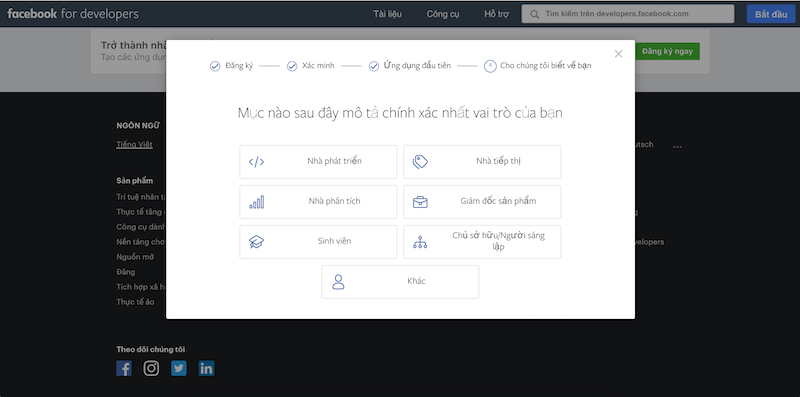Screen dimensions: 800x397
Task: Click the NGÔN NGỮ footer heading
Action: click(x=138, y=126)
